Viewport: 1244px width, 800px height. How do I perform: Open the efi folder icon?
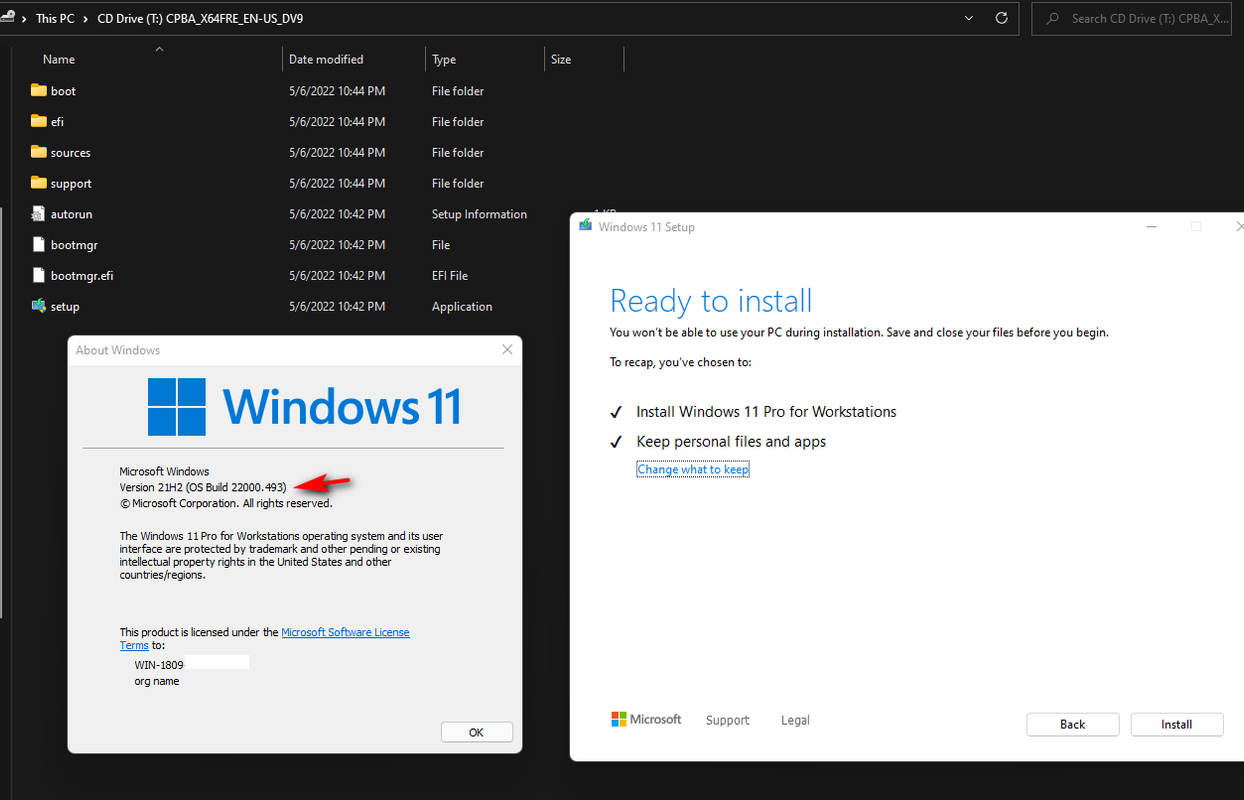(x=39, y=121)
